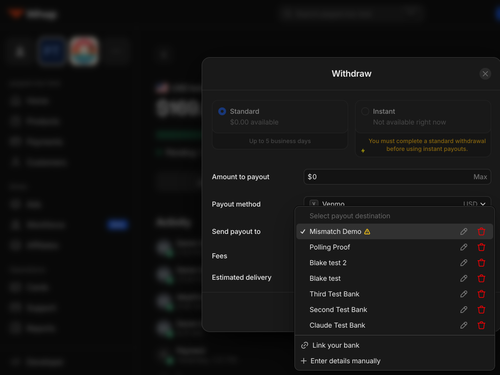
Task: Choose Claude Test Bank as payout destination
Action: coord(395,325)
